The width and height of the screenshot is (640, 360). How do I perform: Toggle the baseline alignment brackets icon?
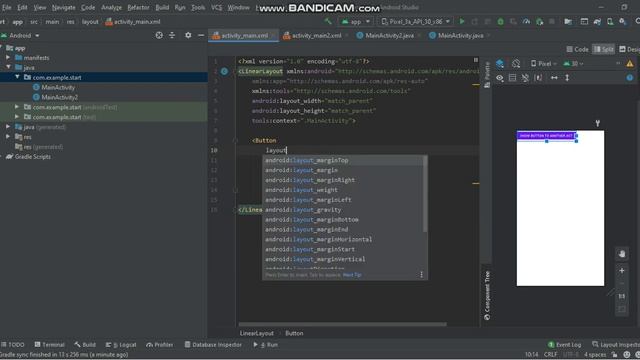(x=538, y=78)
